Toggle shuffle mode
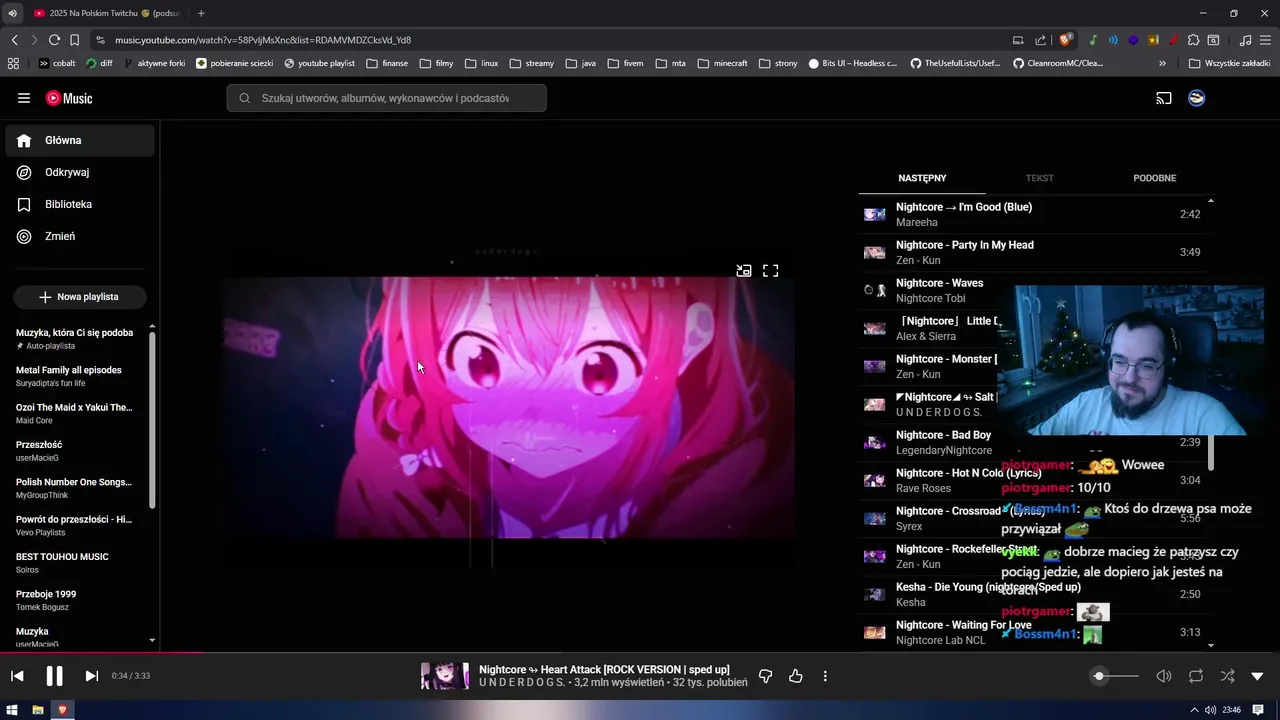 (x=1227, y=676)
